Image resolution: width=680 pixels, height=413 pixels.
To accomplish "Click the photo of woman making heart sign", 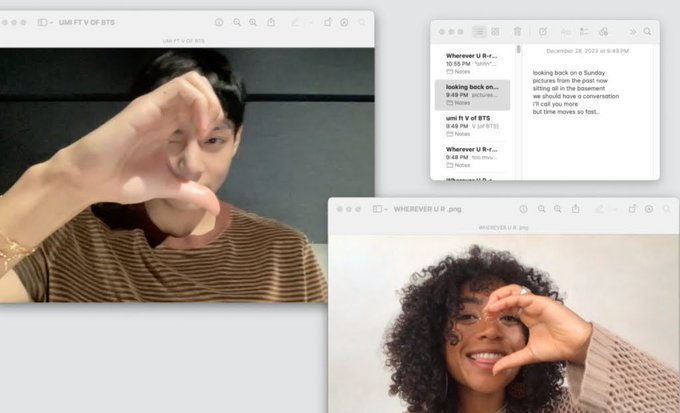I will coord(503,324).
